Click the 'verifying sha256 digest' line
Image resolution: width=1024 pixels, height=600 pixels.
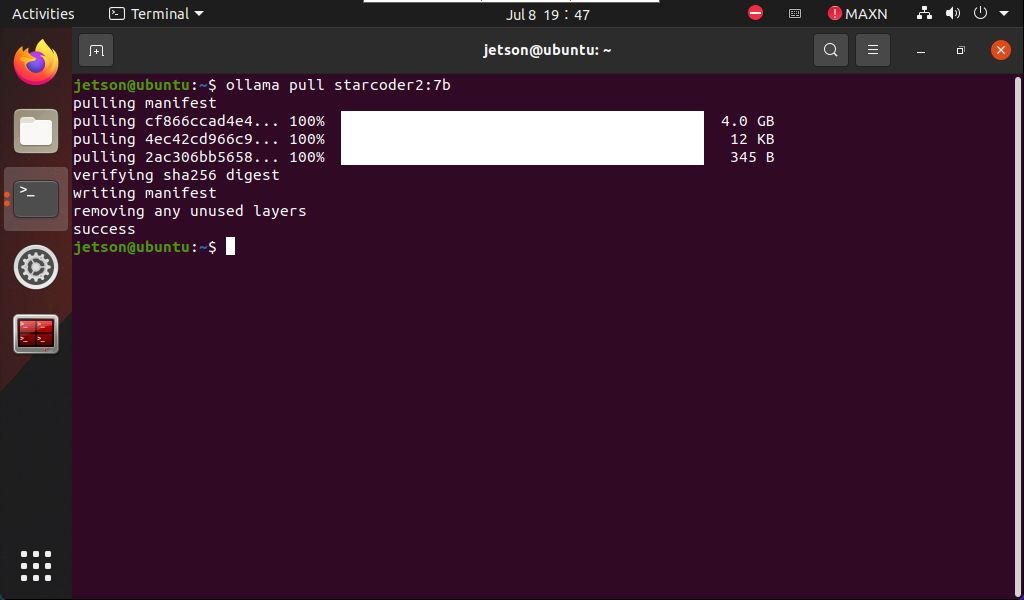point(176,175)
